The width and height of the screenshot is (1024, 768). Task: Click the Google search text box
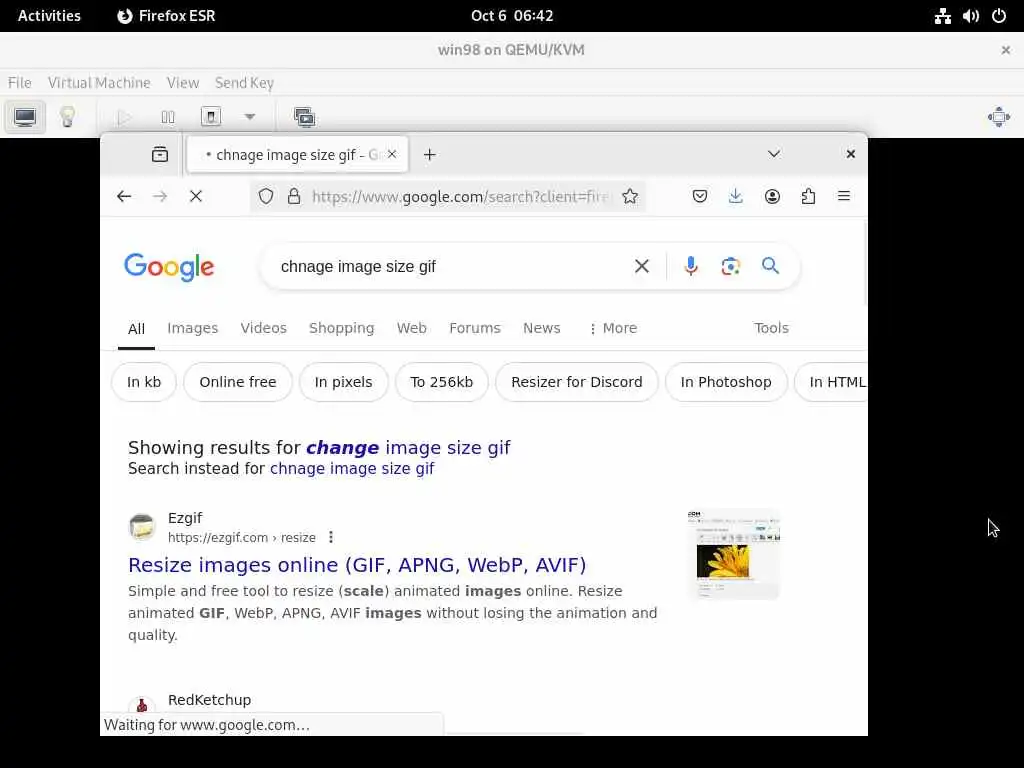(x=451, y=266)
